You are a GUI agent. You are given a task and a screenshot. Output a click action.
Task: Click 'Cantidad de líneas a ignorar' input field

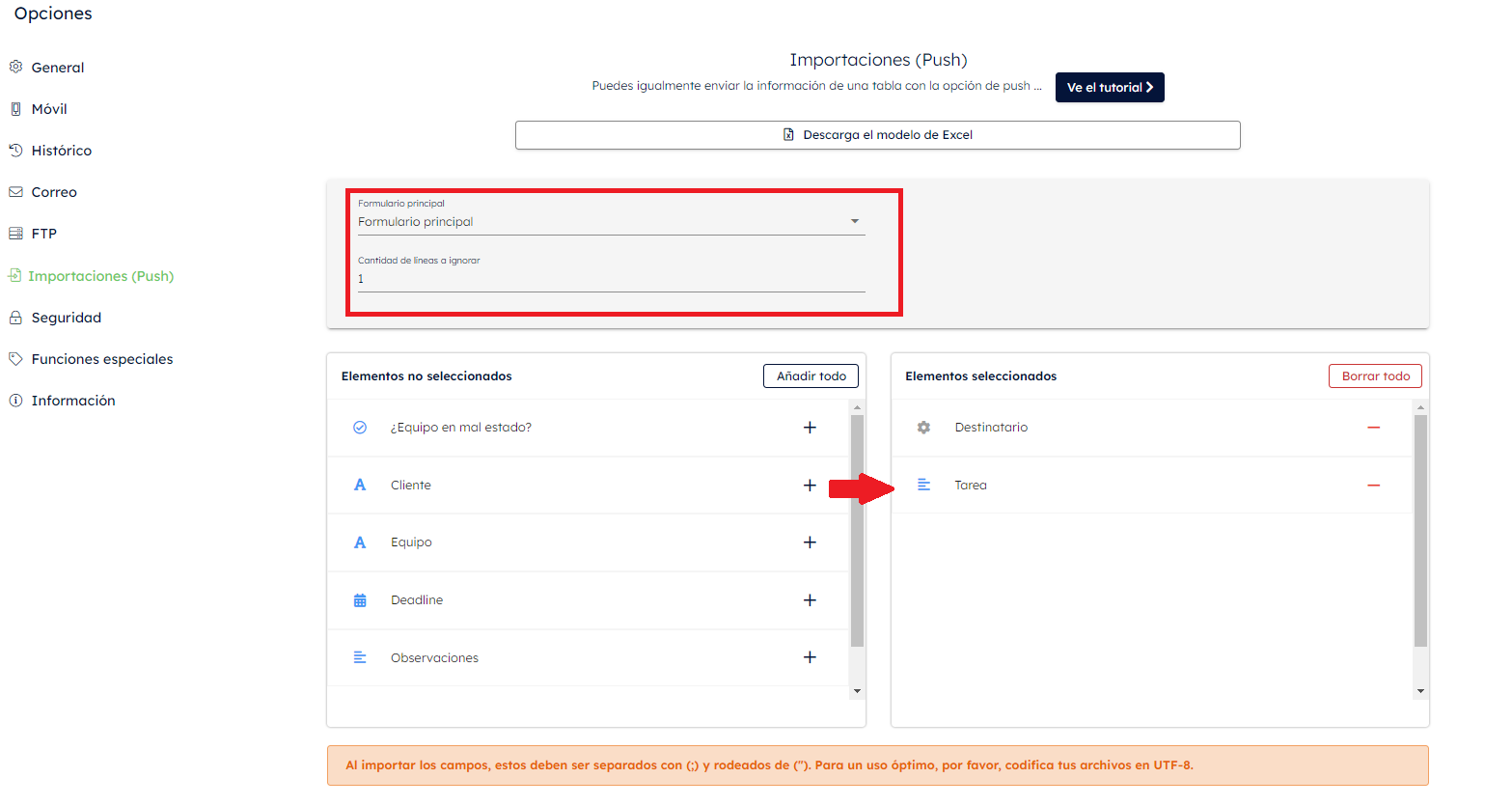[x=612, y=279]
